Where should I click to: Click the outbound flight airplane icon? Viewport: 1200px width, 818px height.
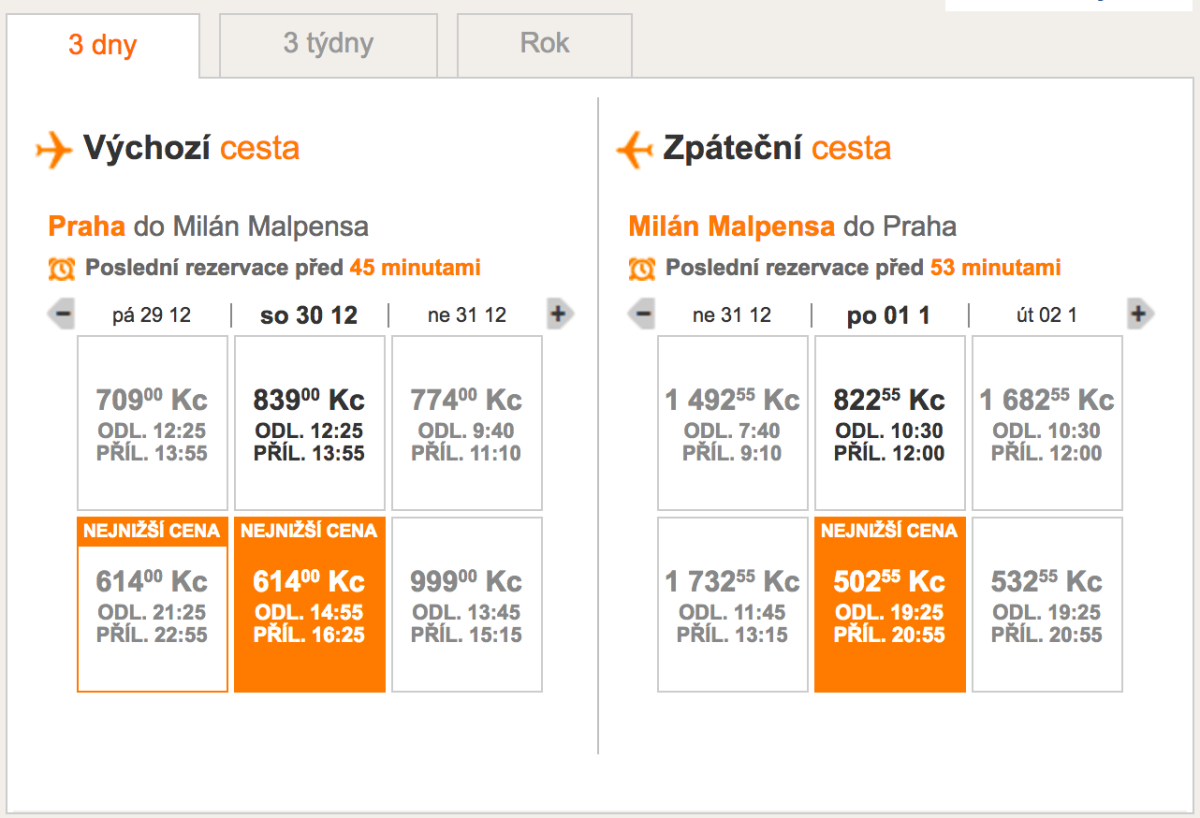coord(54,150)
